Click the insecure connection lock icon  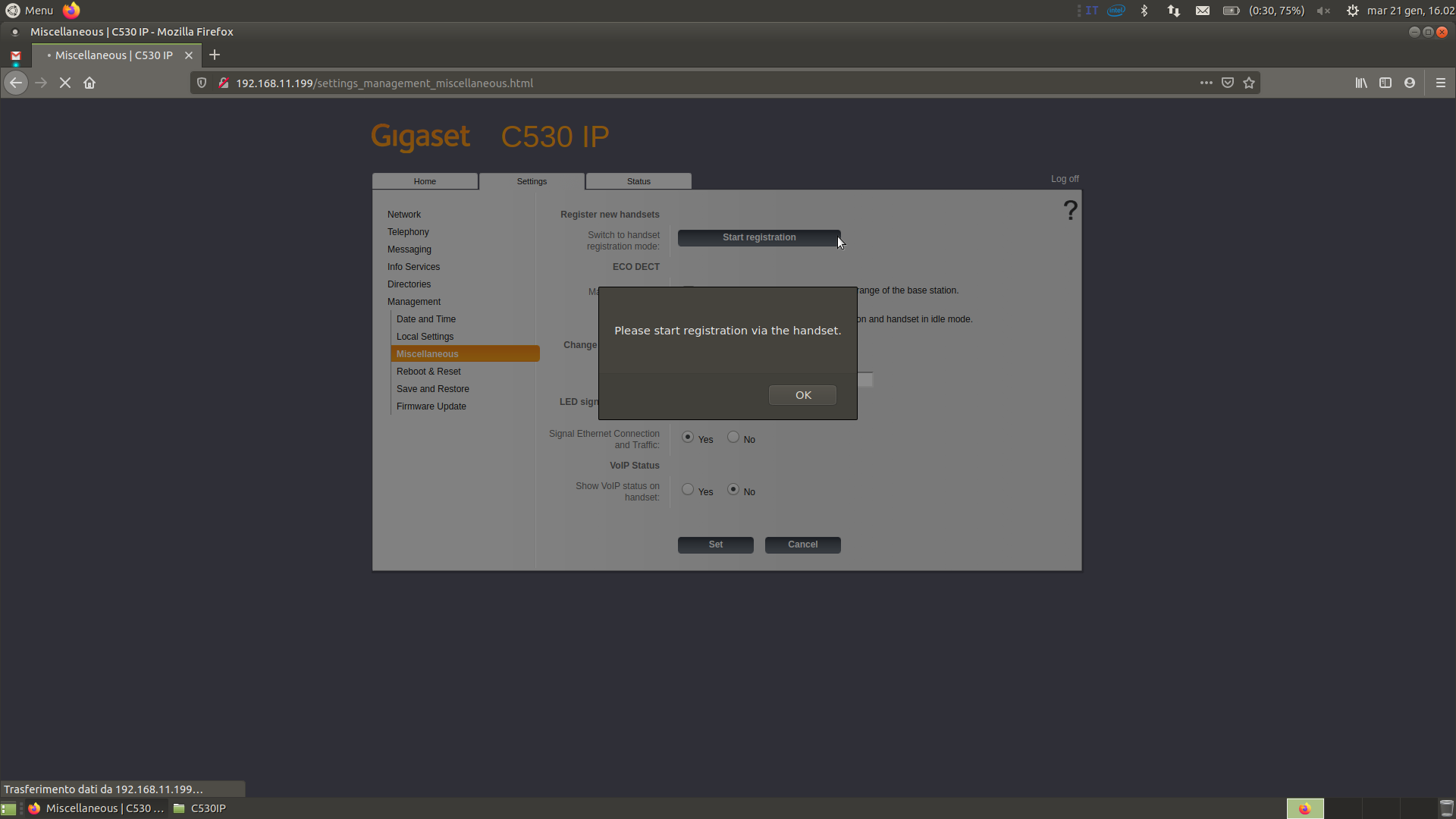[223, 83]
